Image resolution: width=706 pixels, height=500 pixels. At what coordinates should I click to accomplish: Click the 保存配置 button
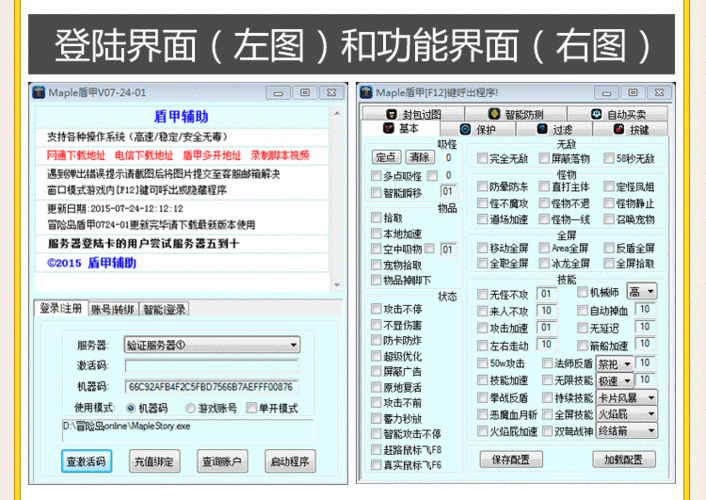pyautogui.click(x=511, y=459)
